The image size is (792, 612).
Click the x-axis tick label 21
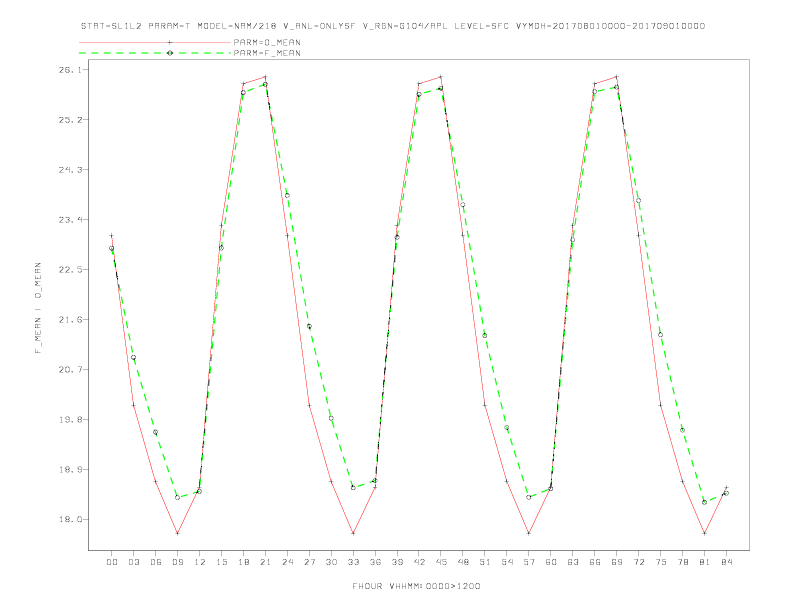(x=265, y=562)
